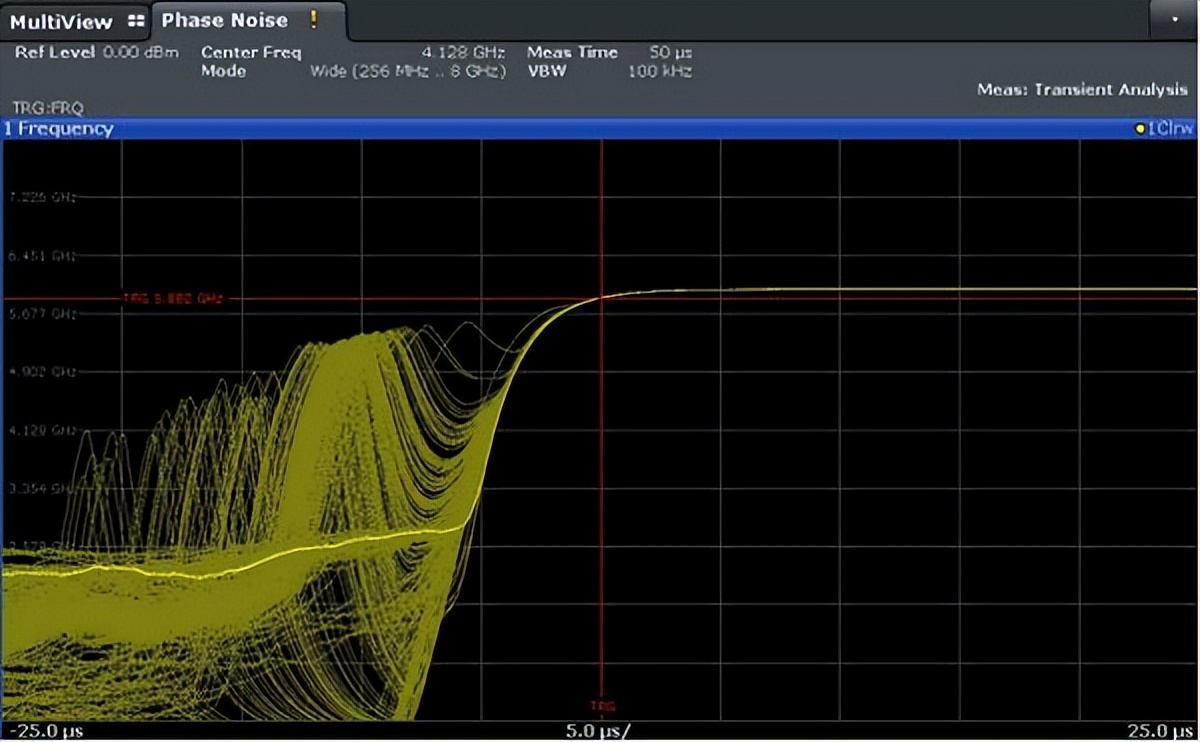Click the Center Freq 4.128 GHz value
Image resolution: width=1200 pixels, height=742 pixels.
[464, 52]
